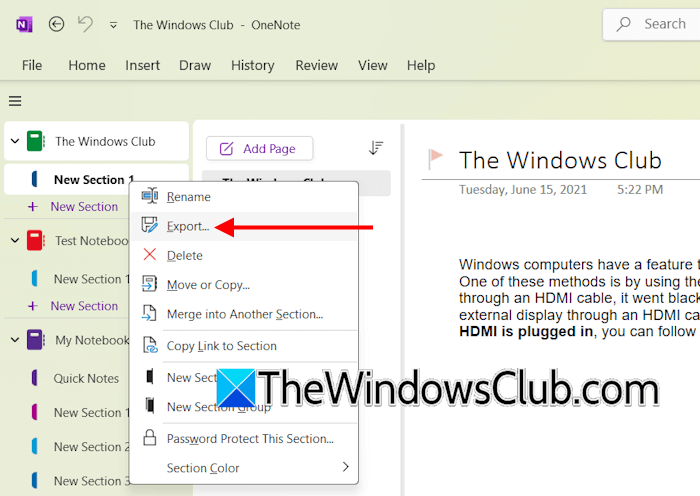Click the New Section 1 tab icon under My Notebook
The width and height of the screenshot is (700, 496).
coord(34,412)
